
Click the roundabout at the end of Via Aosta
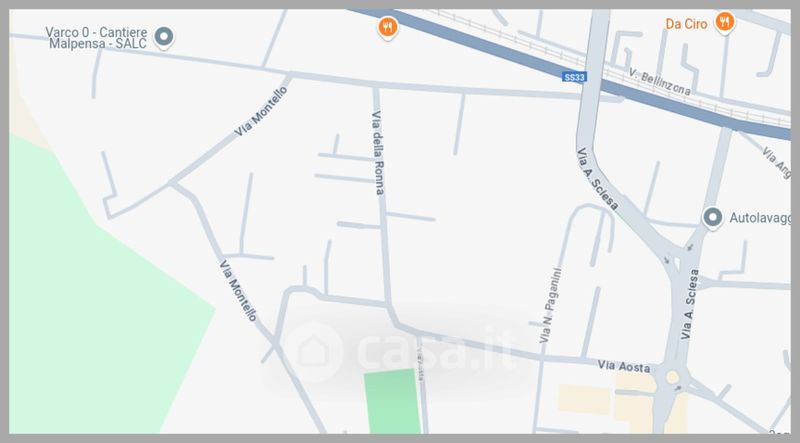(672, 377)
